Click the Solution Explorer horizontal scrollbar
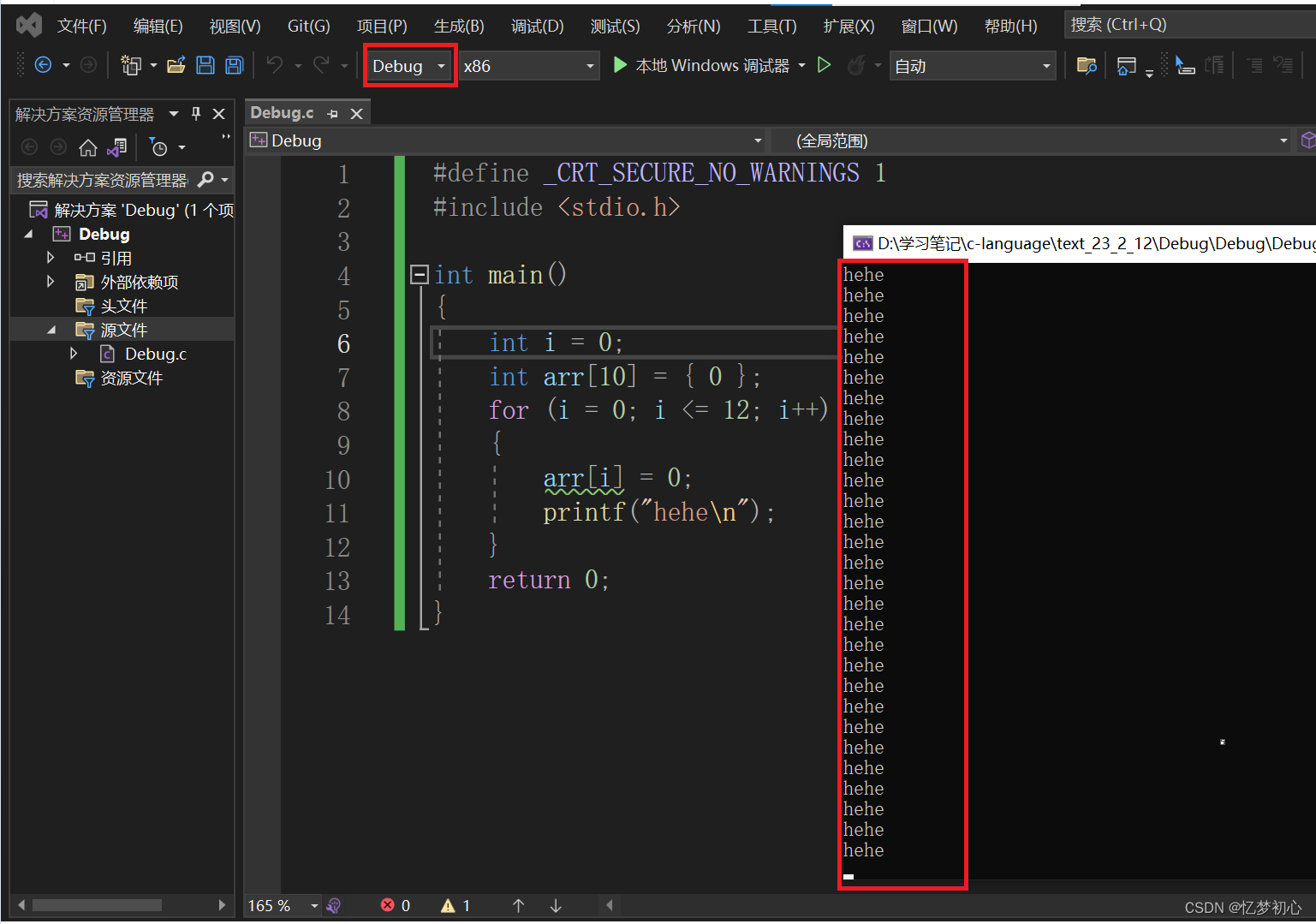This screenshot has width=1316, height=924. [97, 905]
